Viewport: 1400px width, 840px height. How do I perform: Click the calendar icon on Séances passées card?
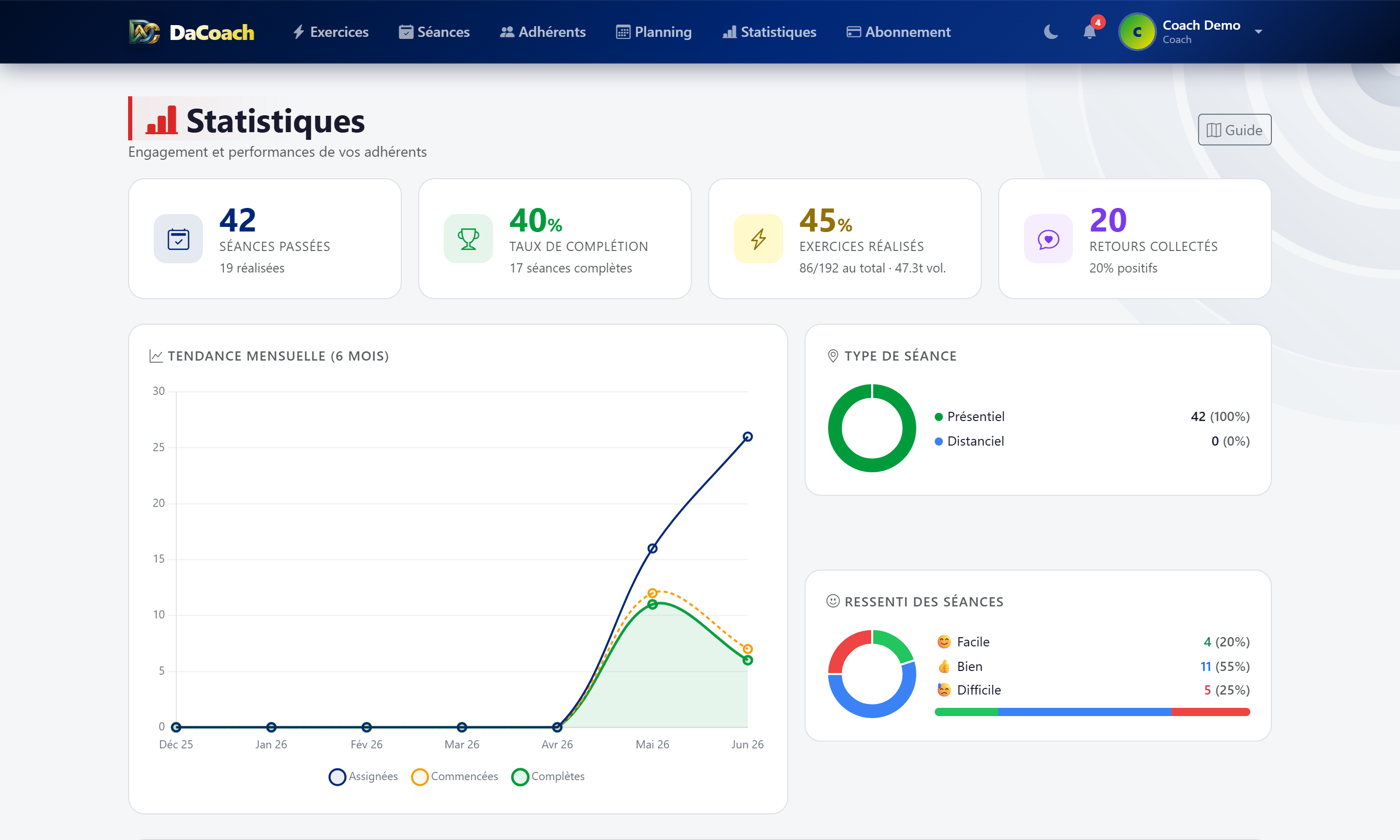point(178,239)
